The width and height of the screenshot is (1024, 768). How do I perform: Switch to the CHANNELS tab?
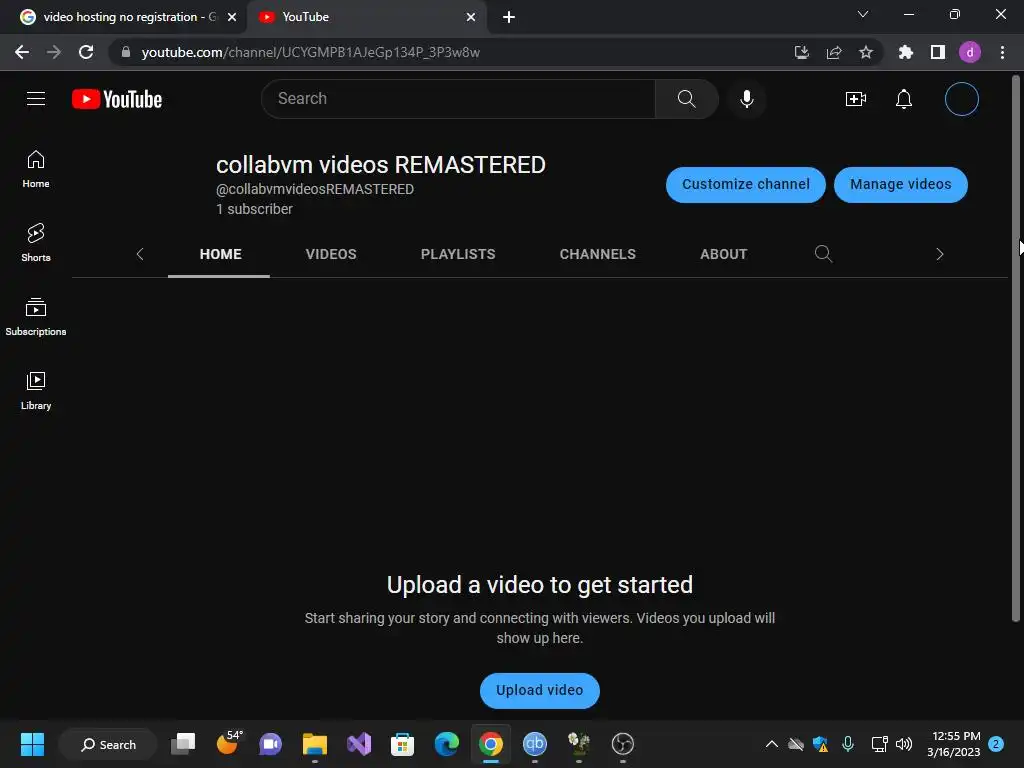598,254
